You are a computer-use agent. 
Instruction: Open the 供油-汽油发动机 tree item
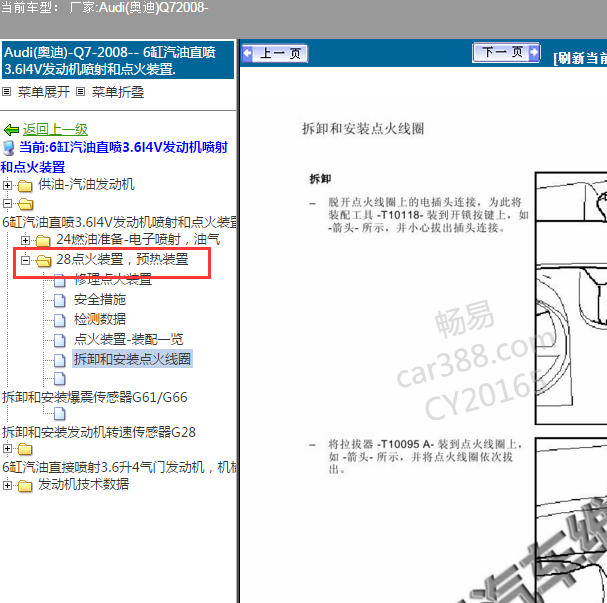pyautogui.click(x=86, y=184)
